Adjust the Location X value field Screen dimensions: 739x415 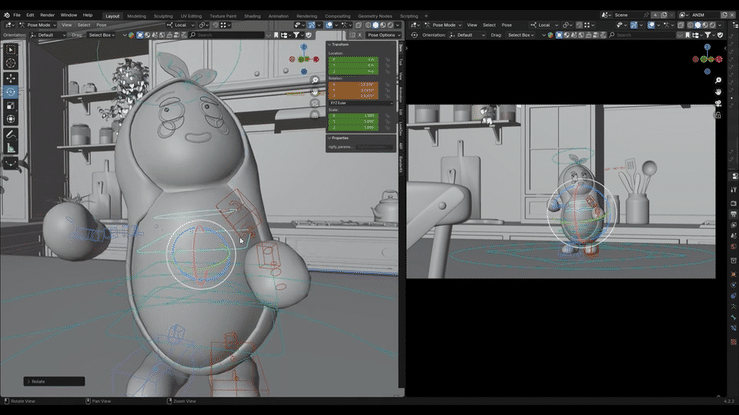pyautogui.click(x=353, y=60)
